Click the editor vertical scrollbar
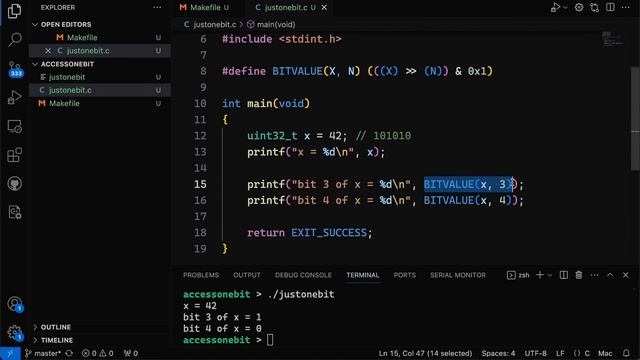The height and width of the screenshot is (360, 640). click(x=635, y=118)
